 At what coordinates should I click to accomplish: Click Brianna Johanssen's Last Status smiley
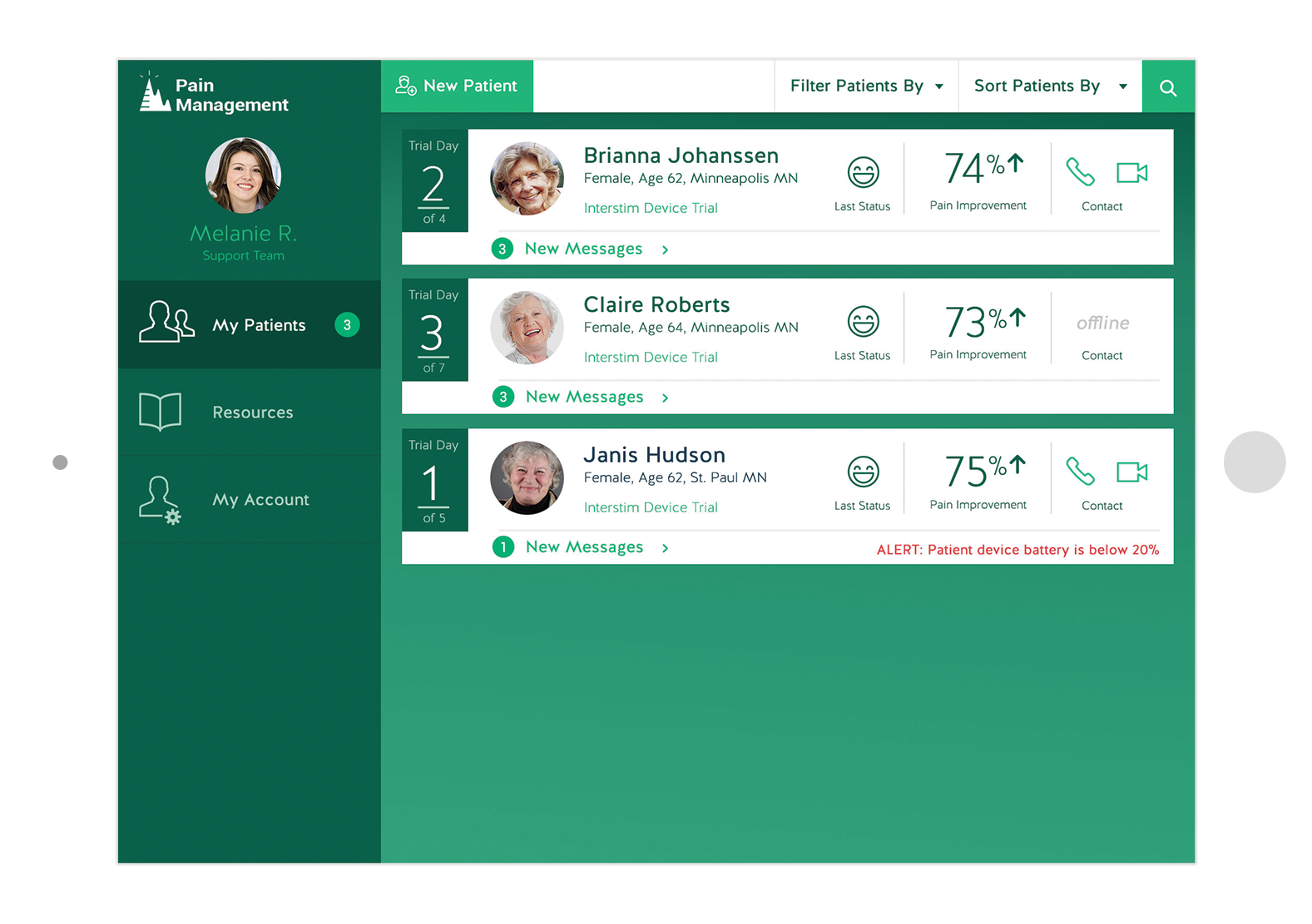(863, 172)
